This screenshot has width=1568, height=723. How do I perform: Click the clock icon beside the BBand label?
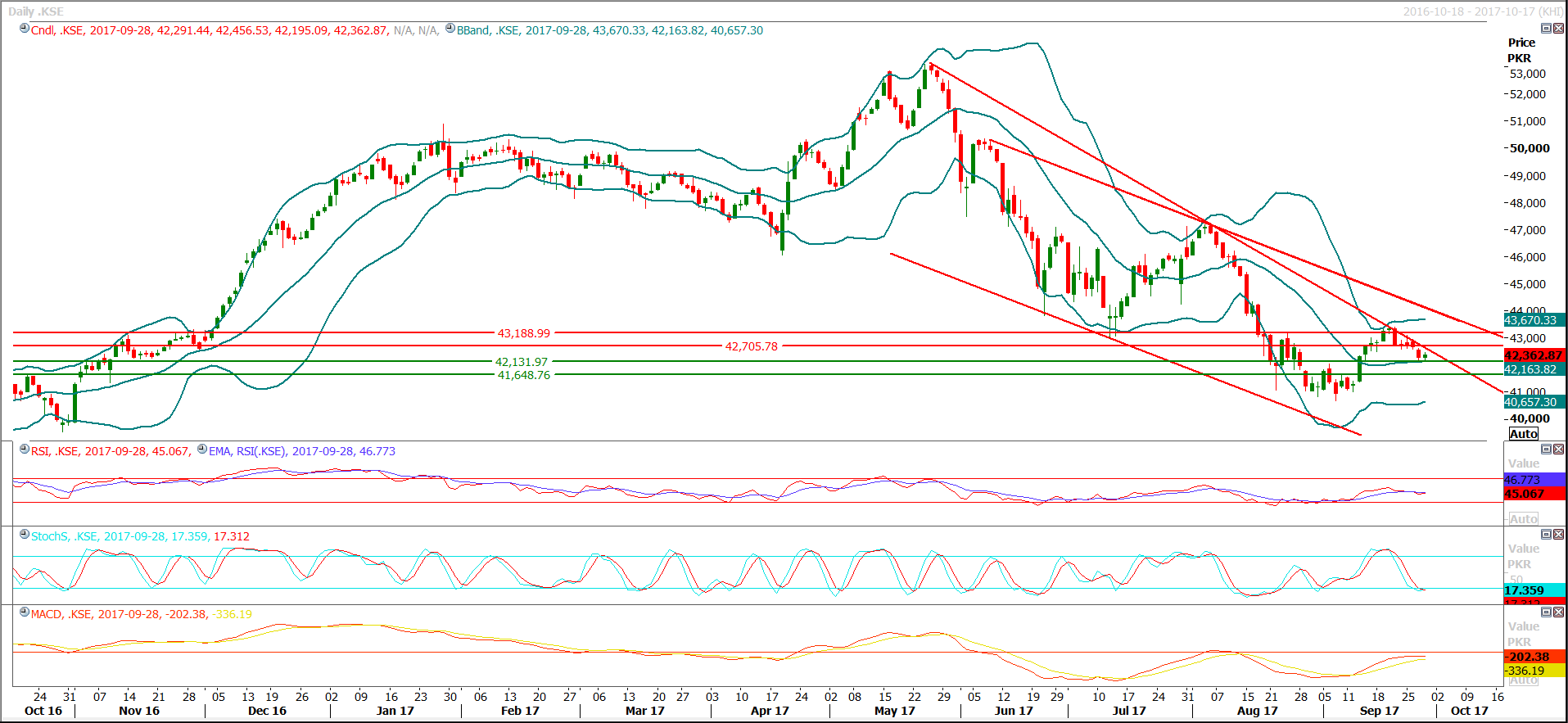point(450,29)
